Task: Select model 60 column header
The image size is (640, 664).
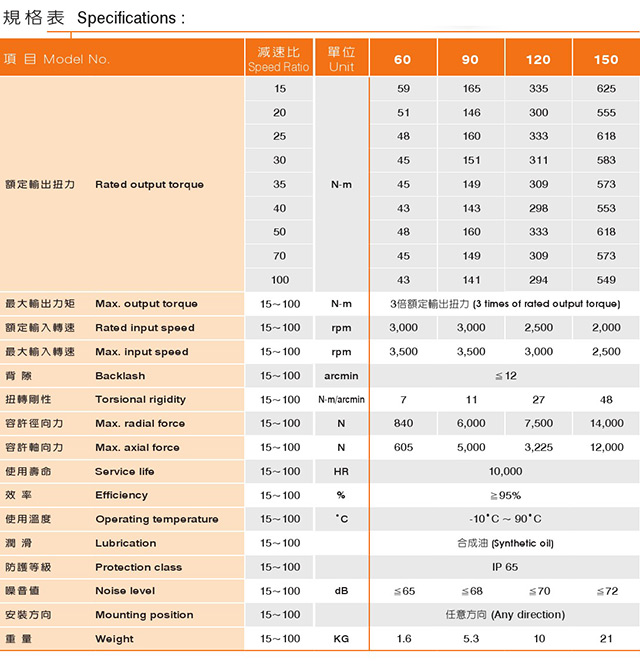Action: tap(403, 59)
